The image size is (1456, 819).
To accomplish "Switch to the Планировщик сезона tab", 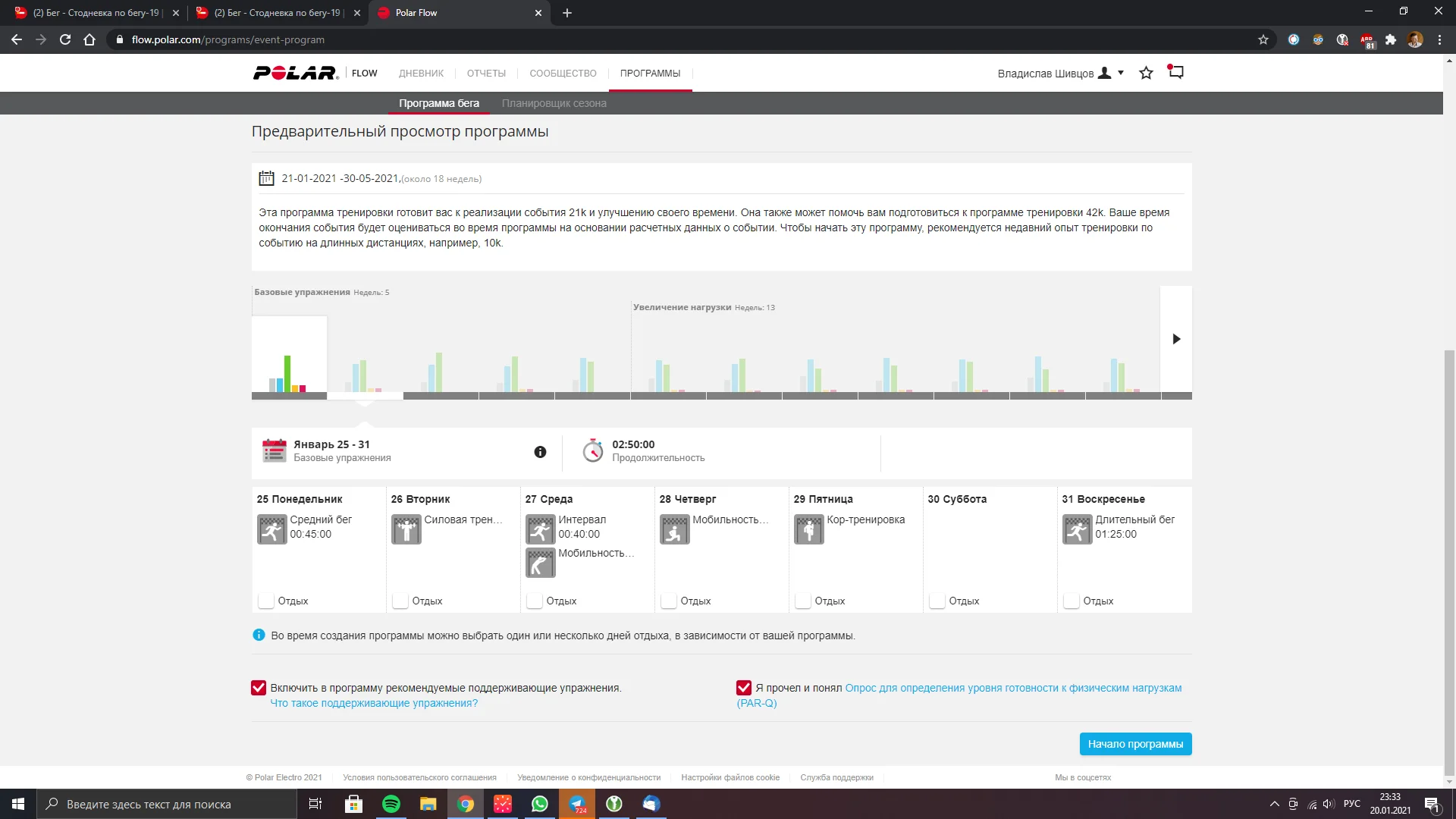I will (x=554, y=103).
